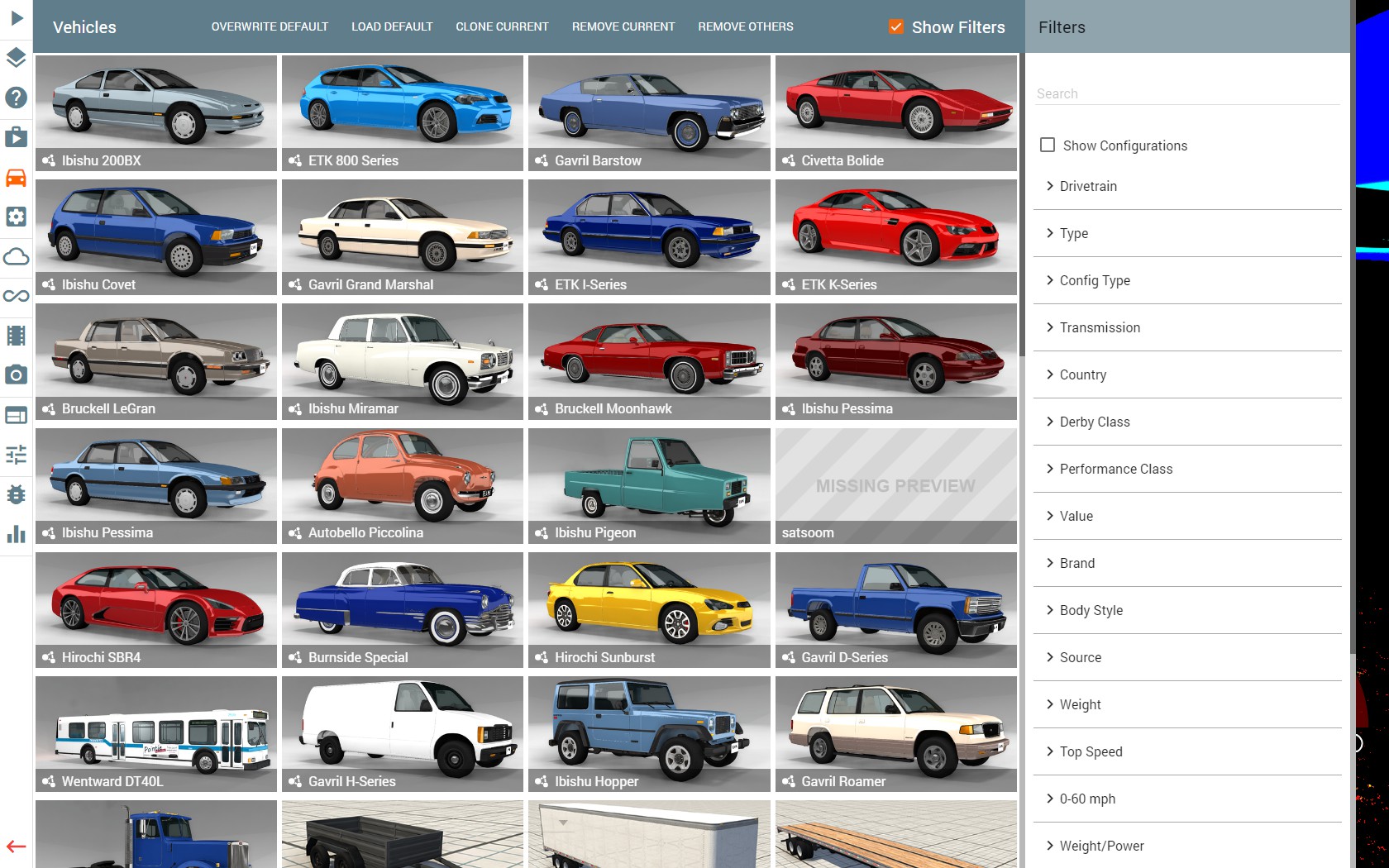1389x868 pixels.
Task: Select the ETK K-Series thumbnail
Action: point(896,237)
